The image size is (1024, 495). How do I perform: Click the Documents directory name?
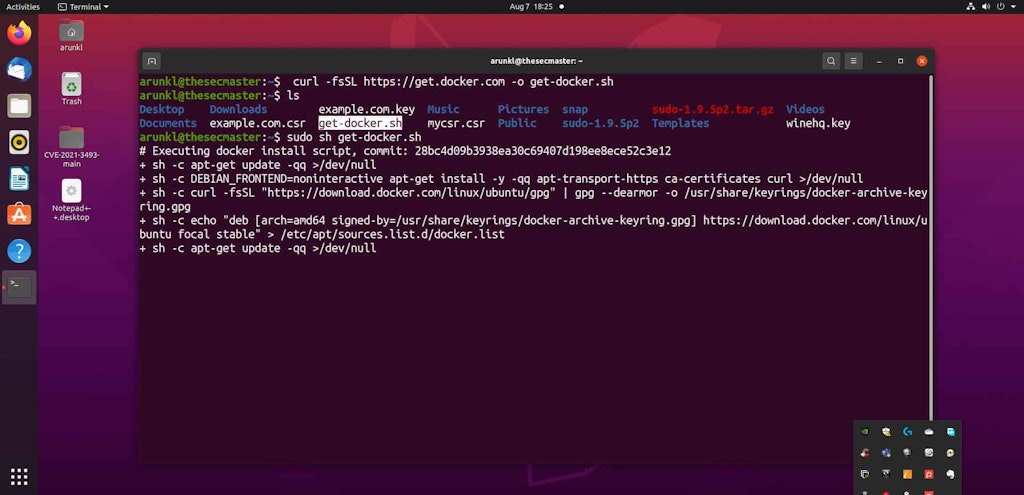tap(168, 123)
